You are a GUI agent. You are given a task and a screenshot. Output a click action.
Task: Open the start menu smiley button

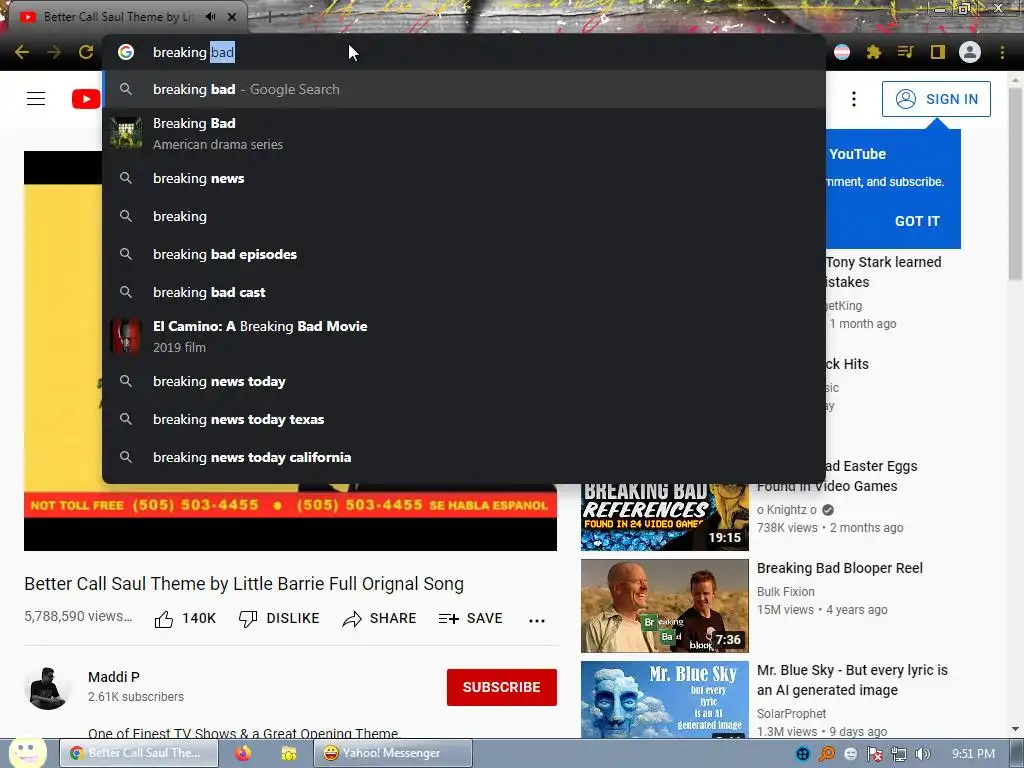[x=27, y=752]
